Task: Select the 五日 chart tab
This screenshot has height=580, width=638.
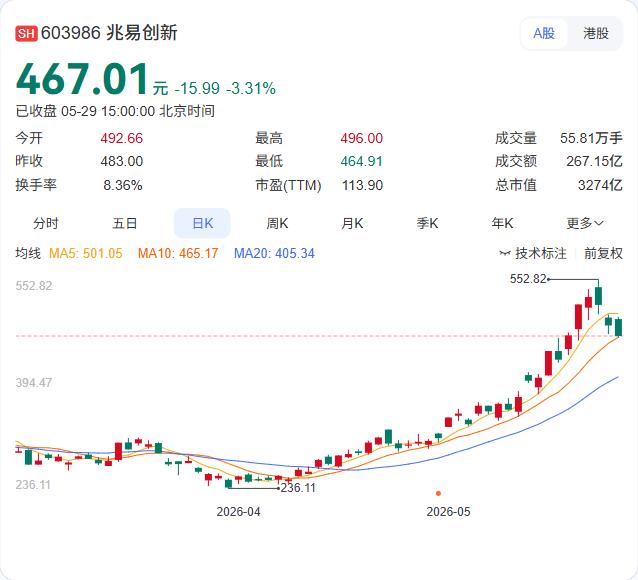Action: pyautogui.click(x=125, y=223)
